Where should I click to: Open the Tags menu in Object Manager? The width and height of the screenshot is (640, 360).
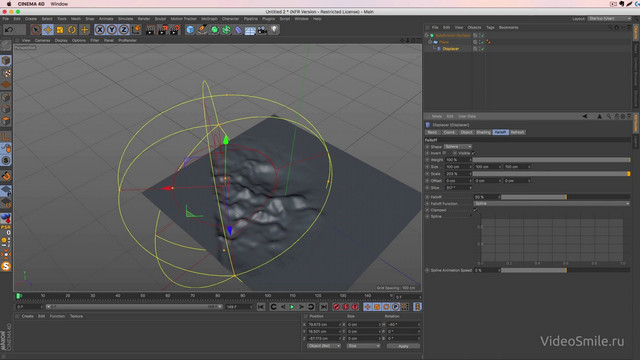490,27
